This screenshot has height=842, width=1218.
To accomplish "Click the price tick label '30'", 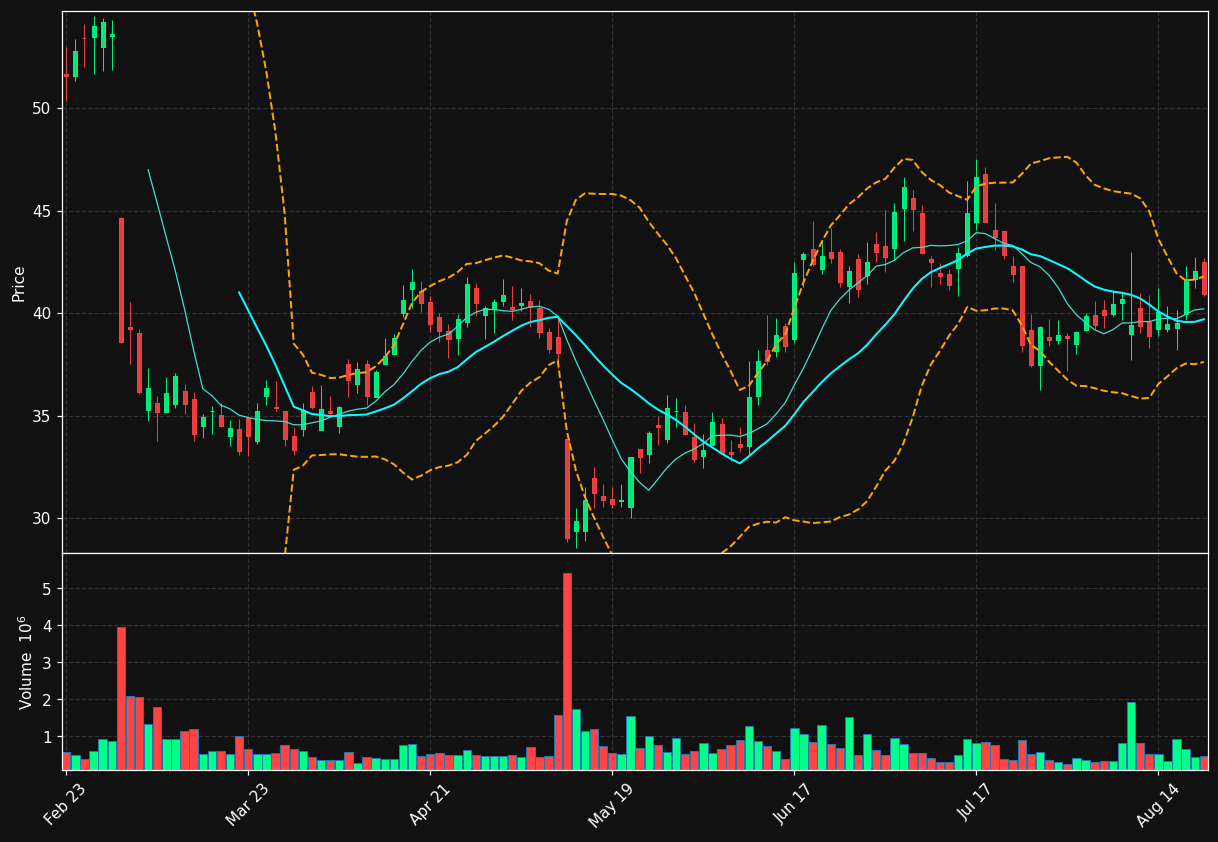I will pos(41,518).
